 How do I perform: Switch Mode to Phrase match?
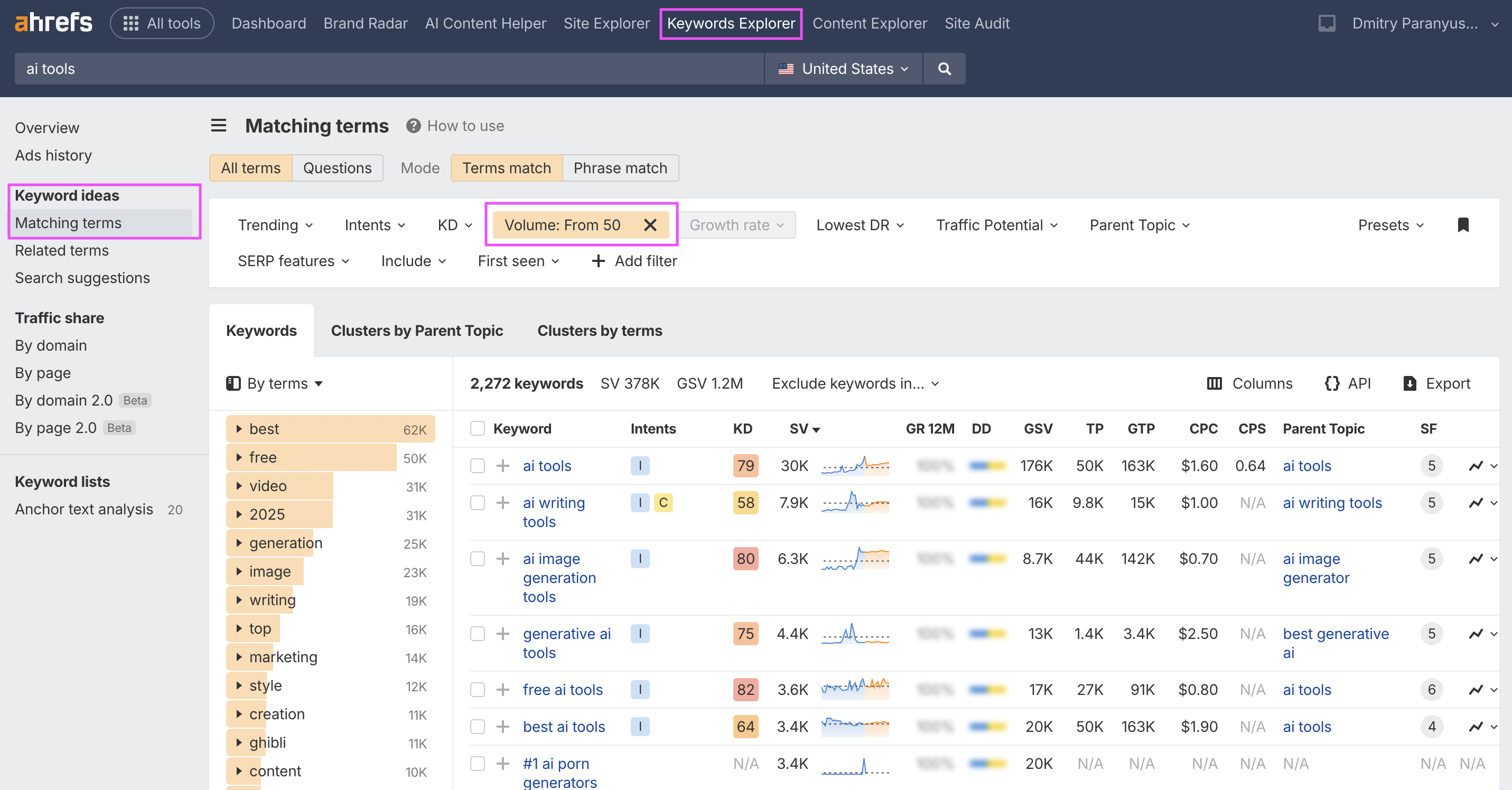(620, 168)
